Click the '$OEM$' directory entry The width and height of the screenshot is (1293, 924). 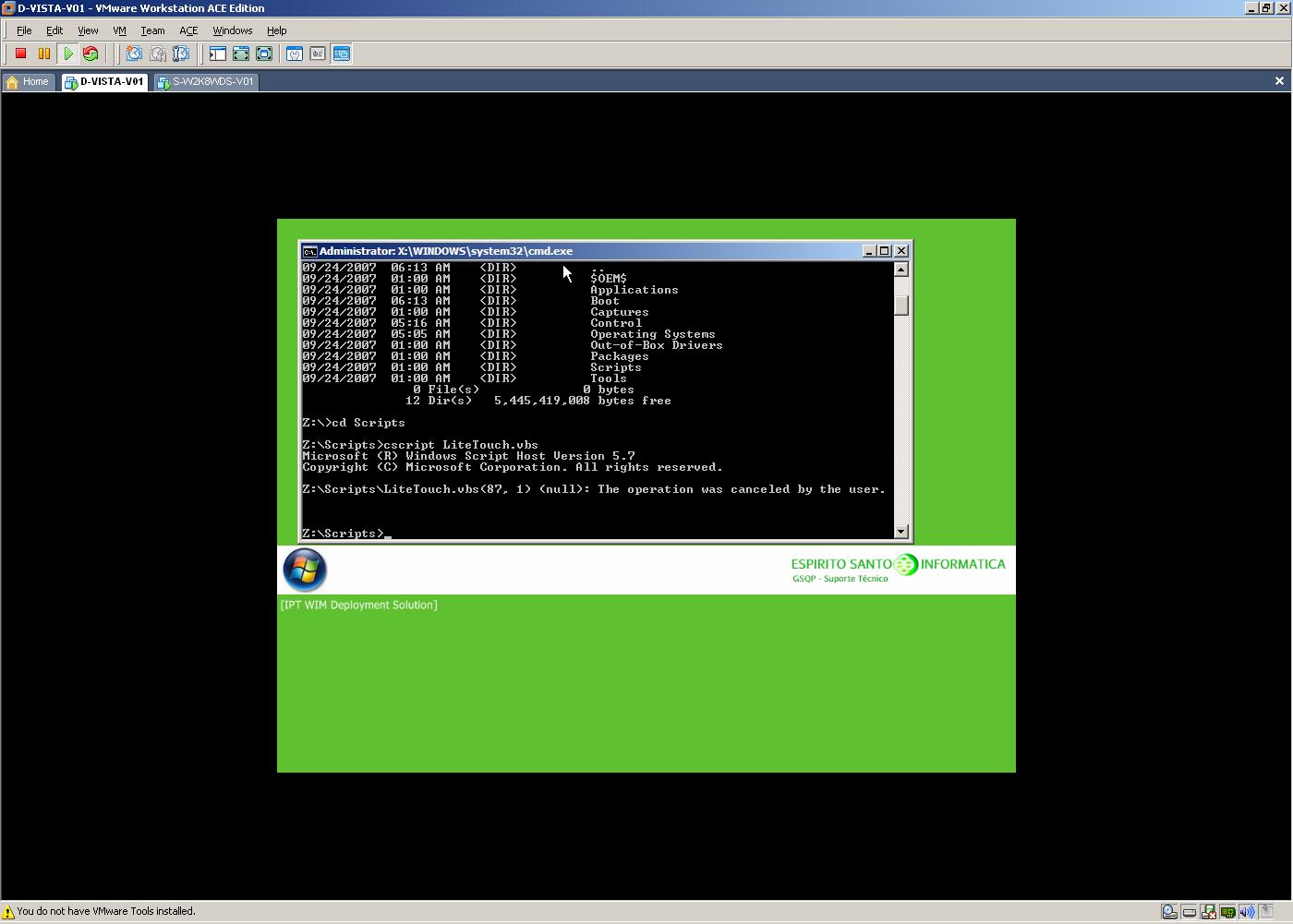click(609, 279)
